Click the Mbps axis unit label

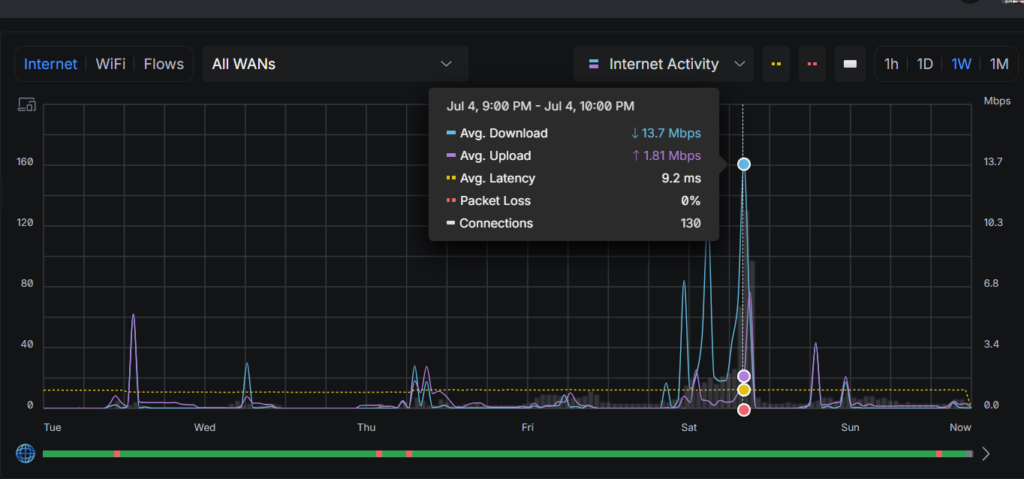tap(997, 101)
